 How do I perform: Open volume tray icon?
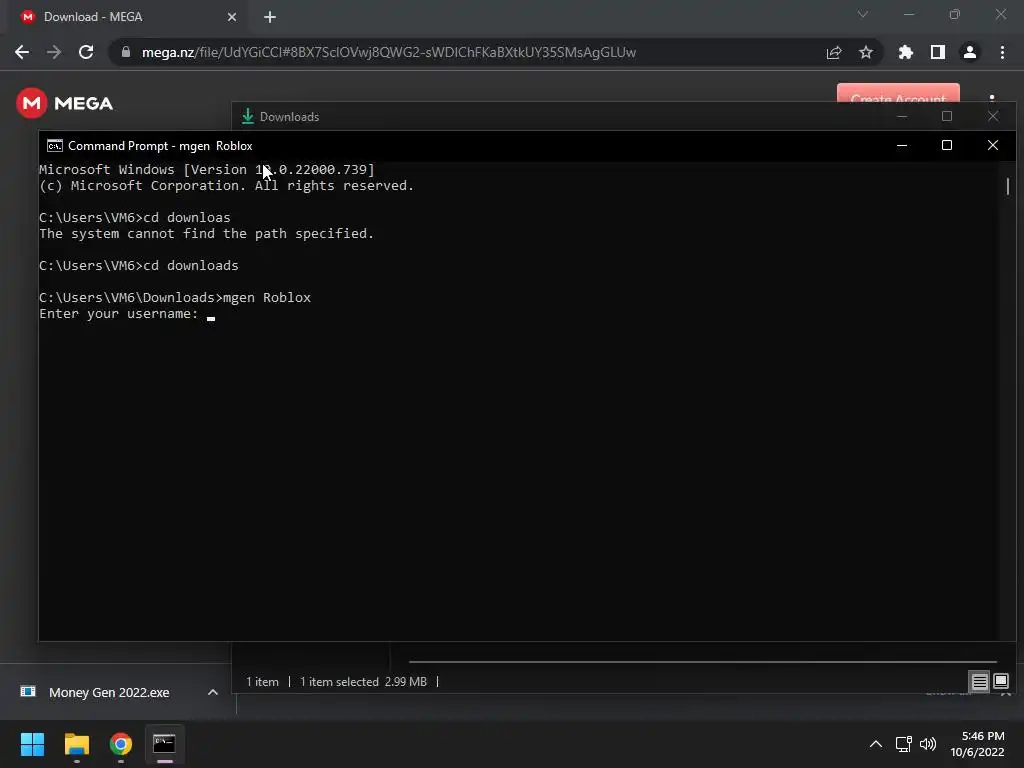pyautogui.click(x=928, y=744)
